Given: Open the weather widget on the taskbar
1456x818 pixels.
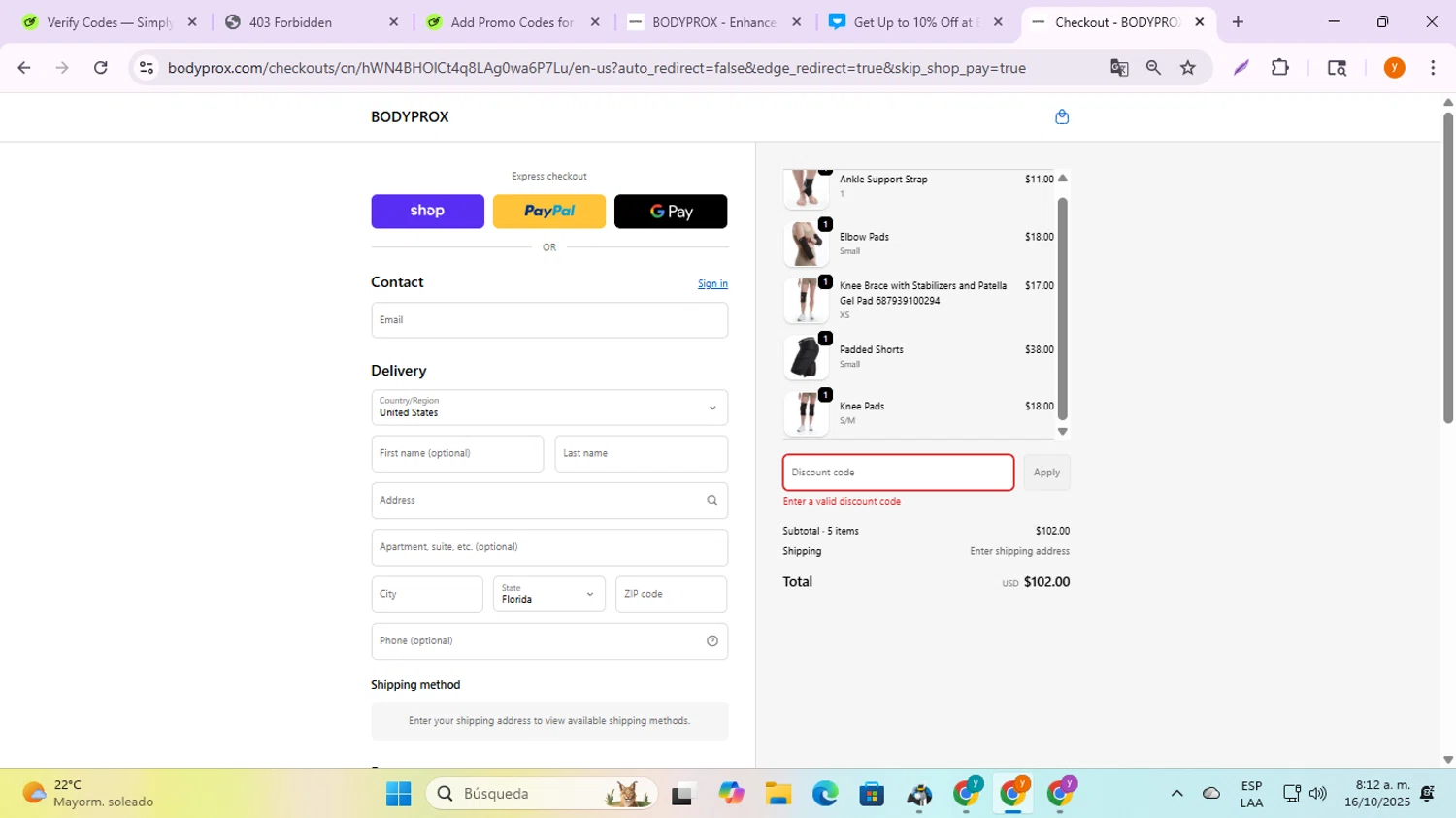Looking at the screenshot, I should [87, 794].
